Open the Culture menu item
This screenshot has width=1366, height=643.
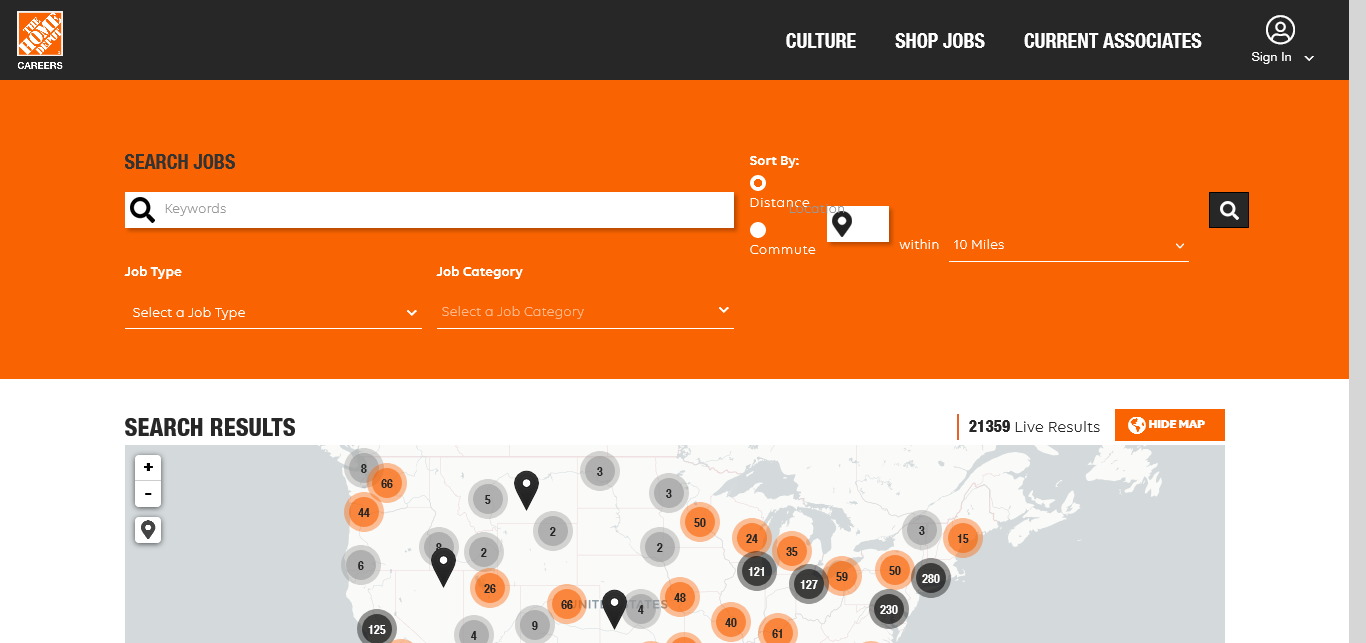[x=820, y=41]
